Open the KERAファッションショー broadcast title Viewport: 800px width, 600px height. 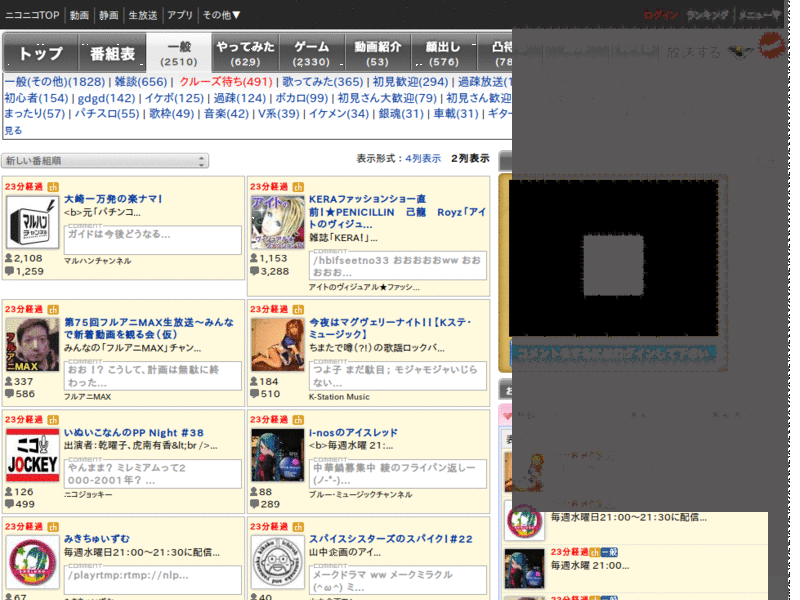tap(397, 211)
